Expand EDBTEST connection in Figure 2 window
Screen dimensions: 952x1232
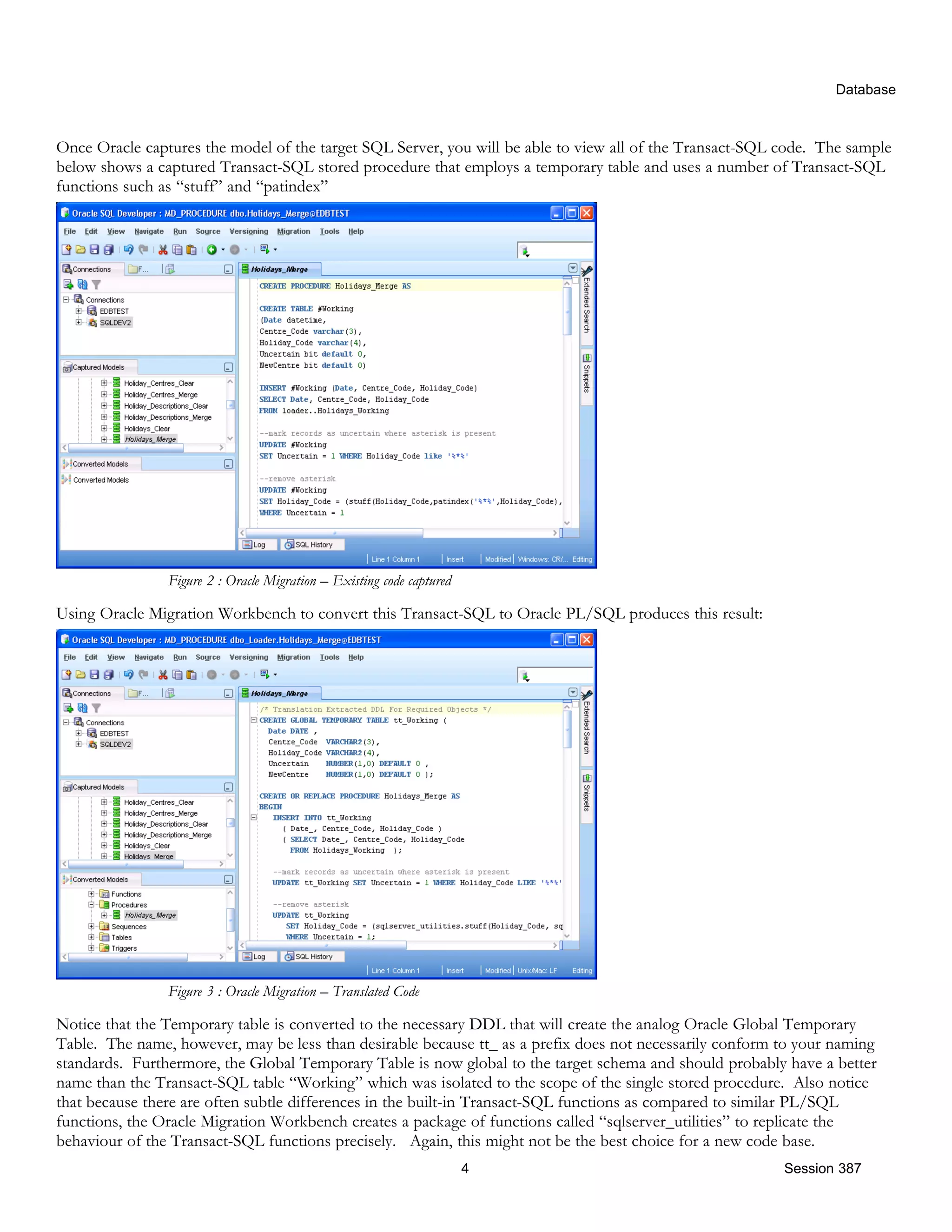pos(79,311)
